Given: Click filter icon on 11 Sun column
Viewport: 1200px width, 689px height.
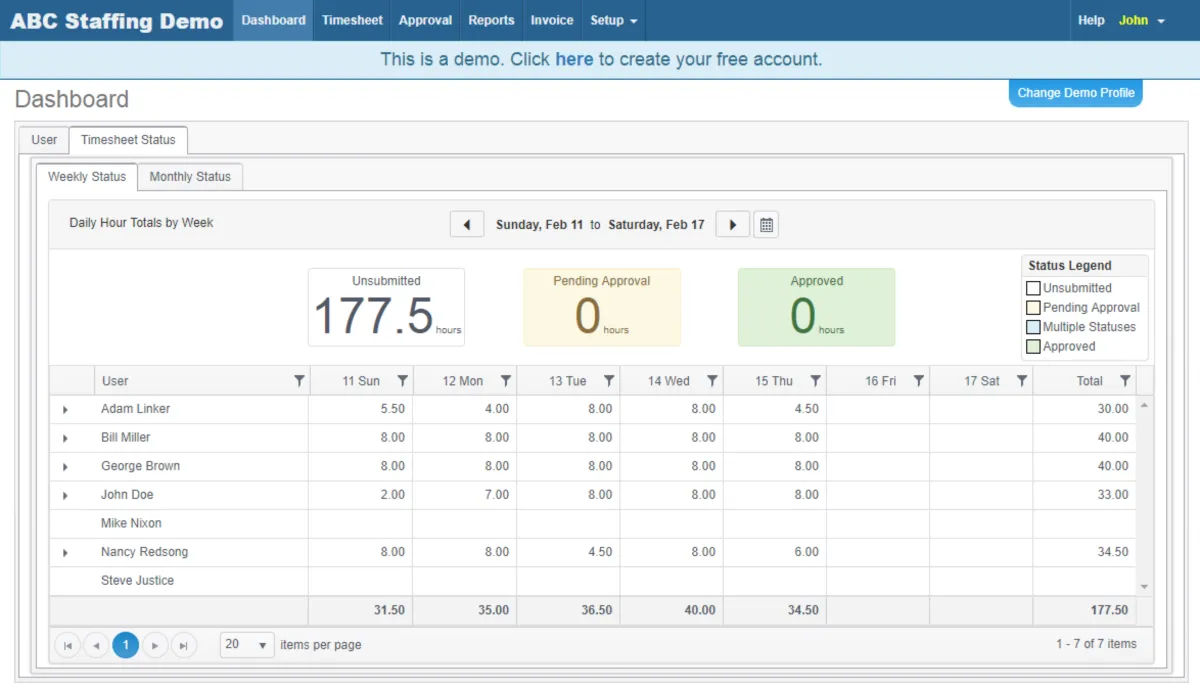Looking at the screenshot, I should pyautogui.click(x=402, y=381).
